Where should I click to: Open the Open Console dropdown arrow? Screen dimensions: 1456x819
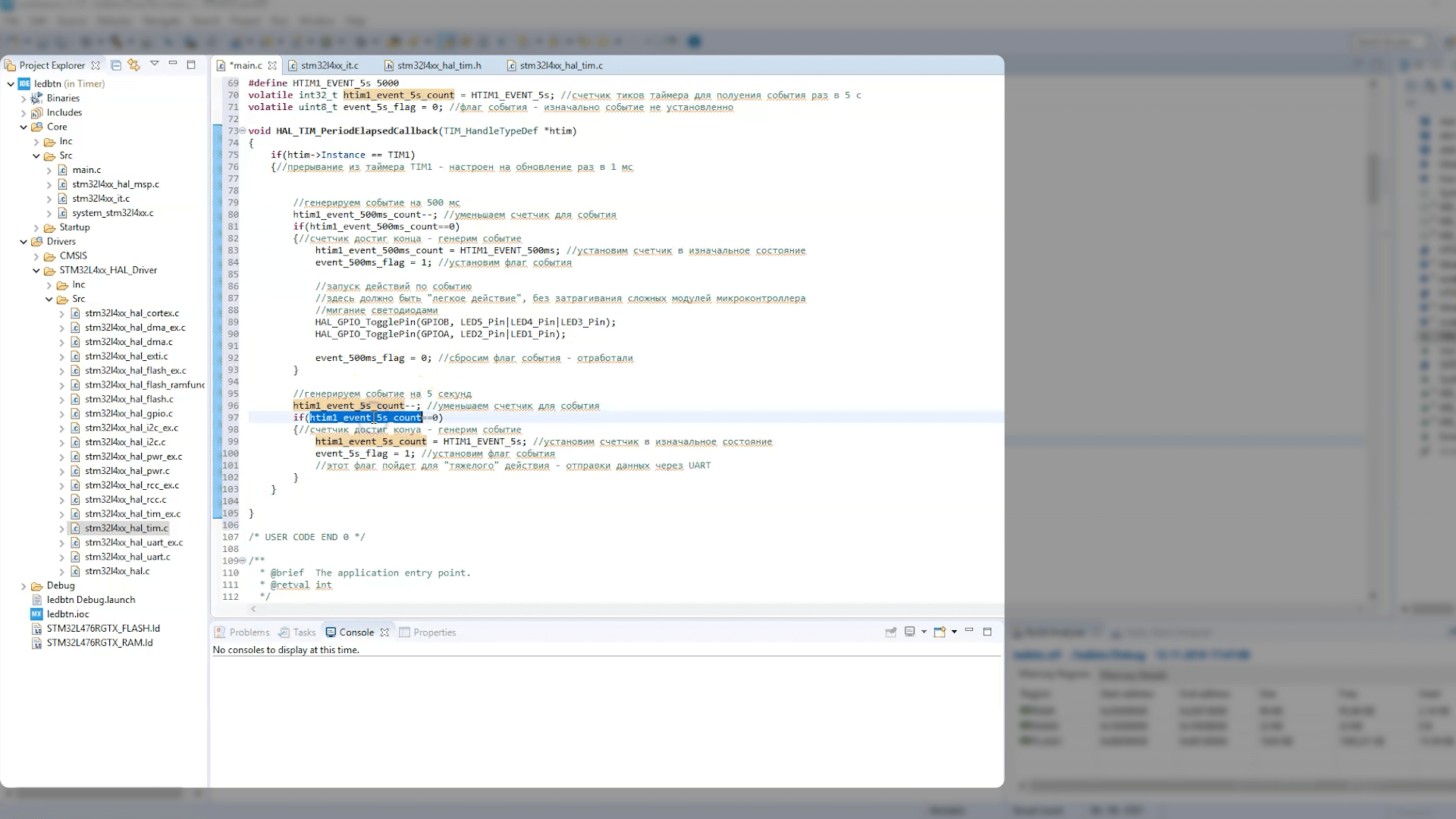pyautogui.click(x=954, y=632)
